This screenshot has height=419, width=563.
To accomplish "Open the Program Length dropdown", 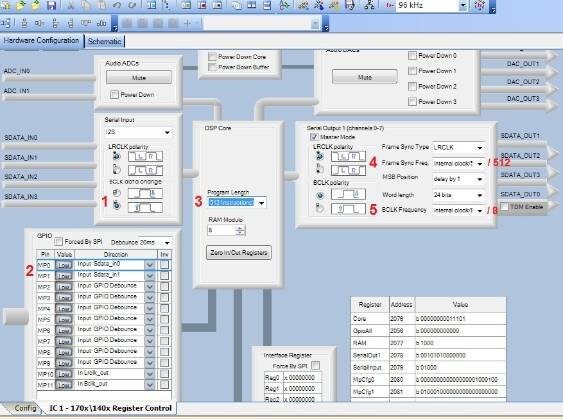I will coord(262,203).
